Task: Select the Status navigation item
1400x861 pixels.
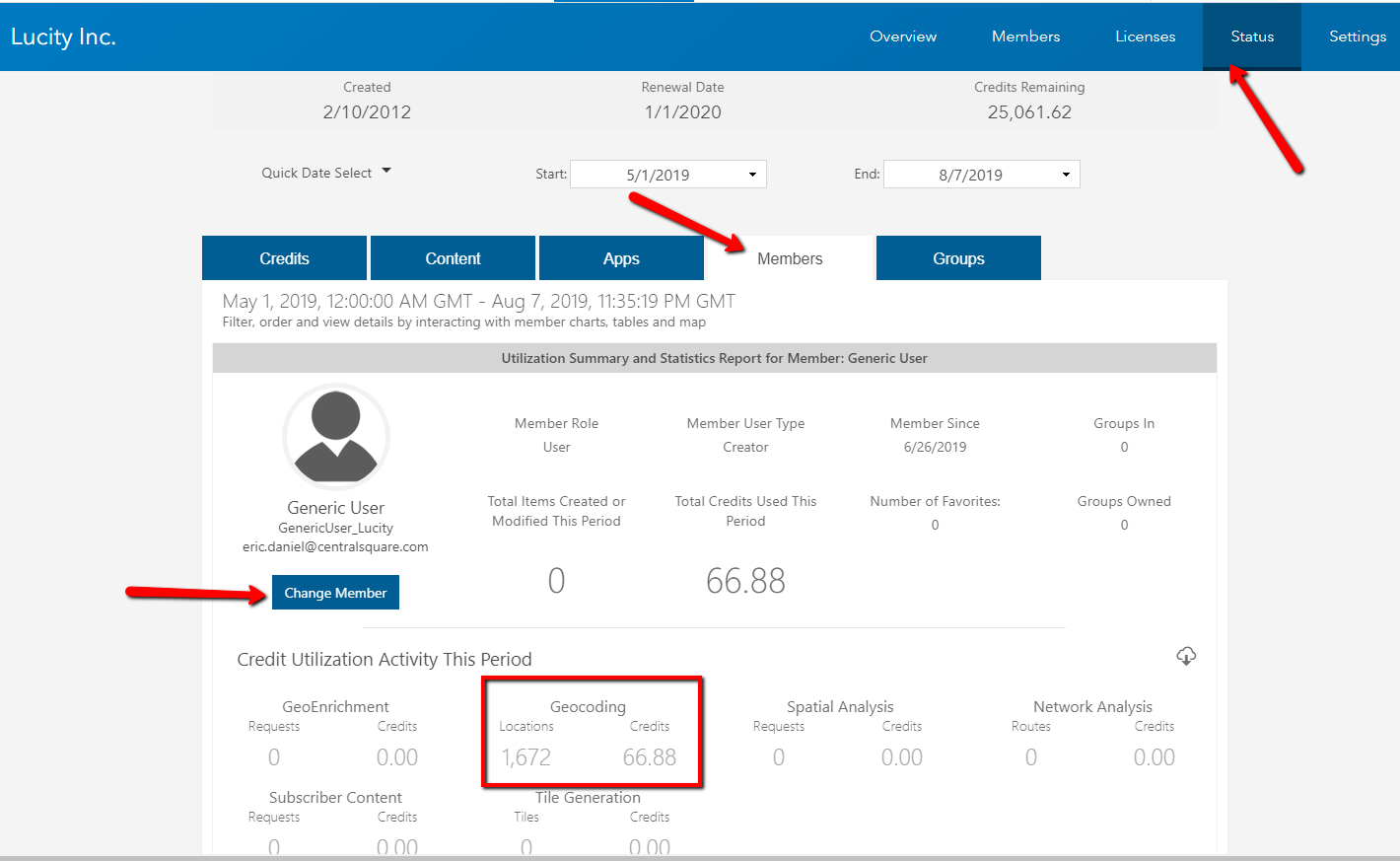Action: point(1252,36)
